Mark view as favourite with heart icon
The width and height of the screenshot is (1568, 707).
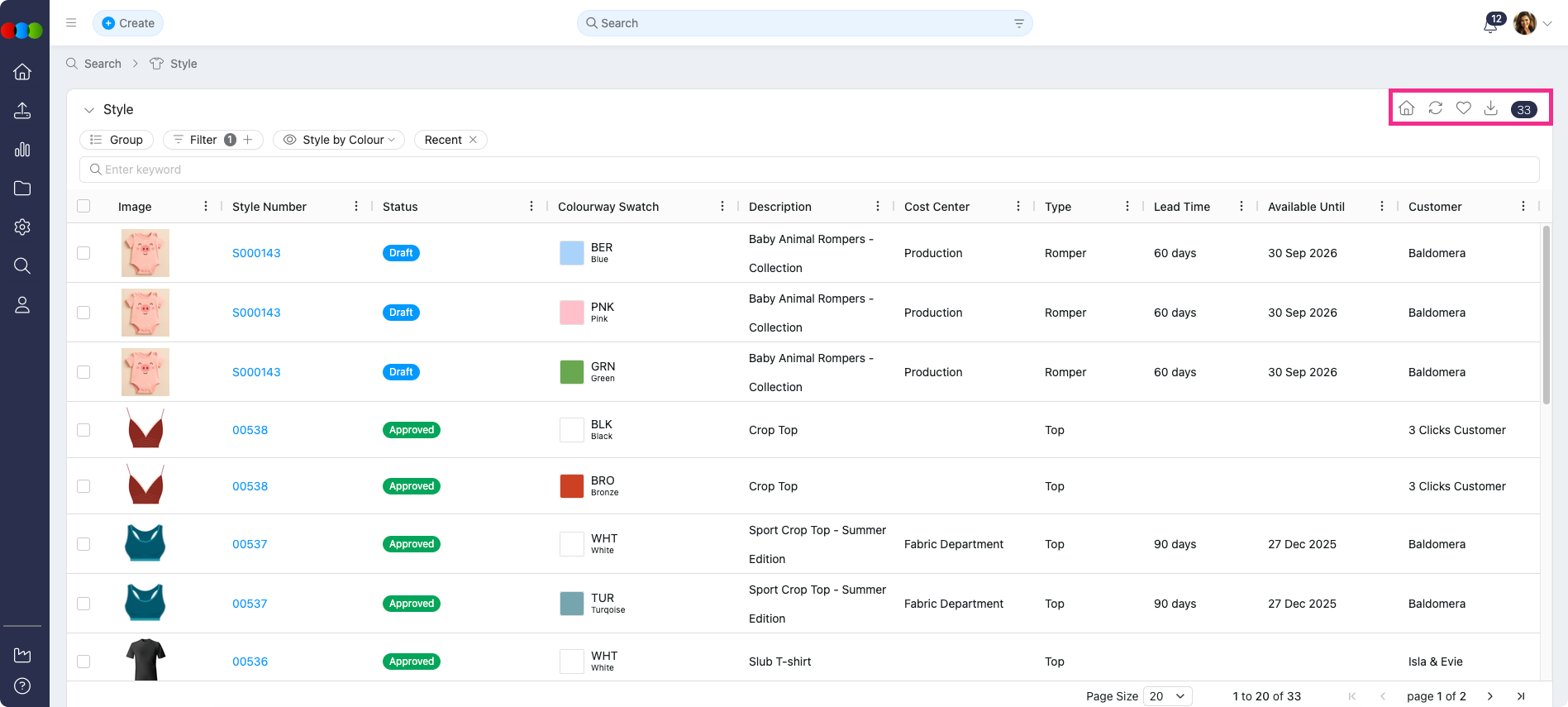point(1464,108)
